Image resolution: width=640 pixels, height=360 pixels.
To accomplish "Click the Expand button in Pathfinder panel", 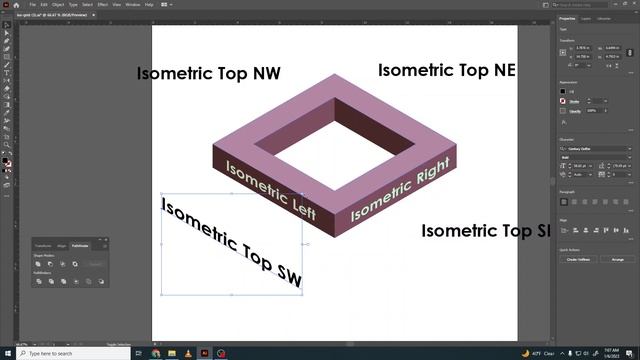I will (x=95, y=264).
